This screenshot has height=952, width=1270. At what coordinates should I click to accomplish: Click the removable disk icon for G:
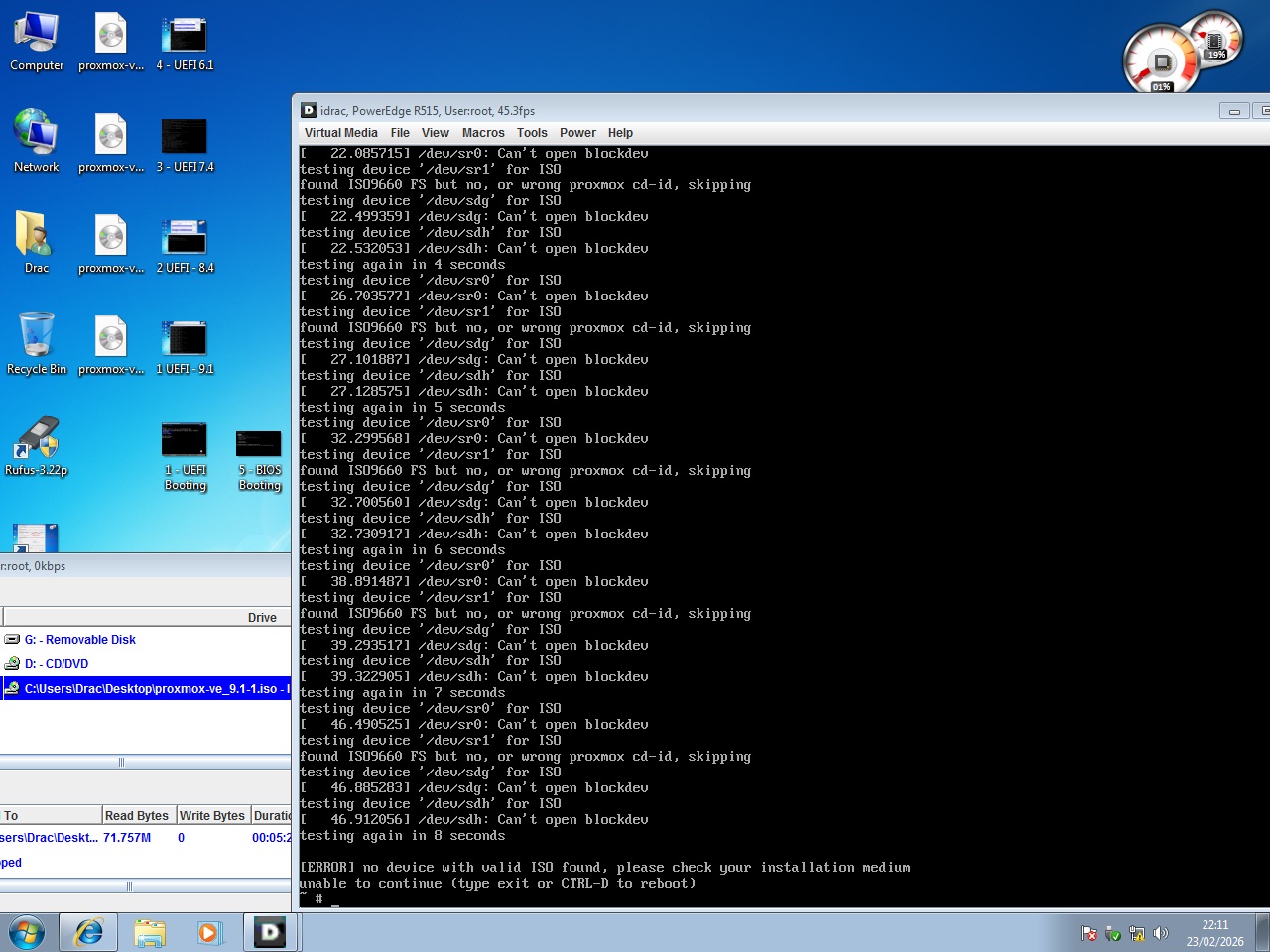[12, 640]
